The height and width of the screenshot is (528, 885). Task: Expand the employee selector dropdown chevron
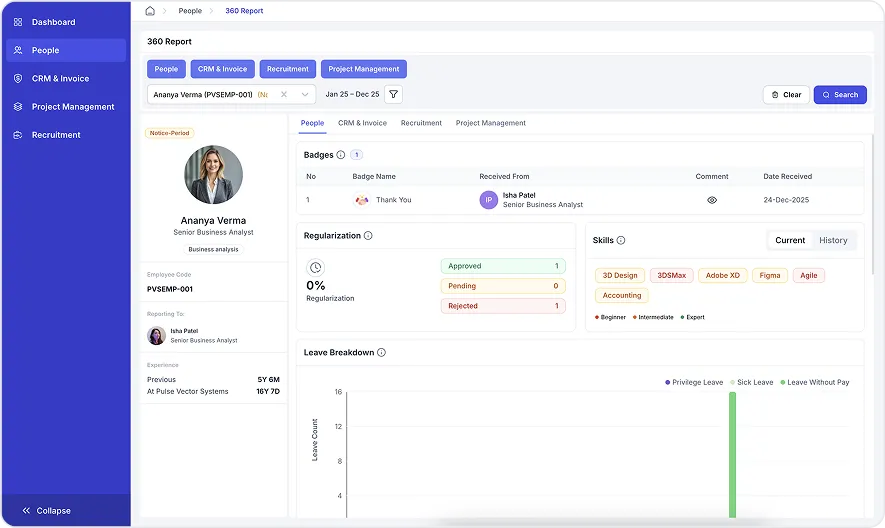(x=305, y=94)
